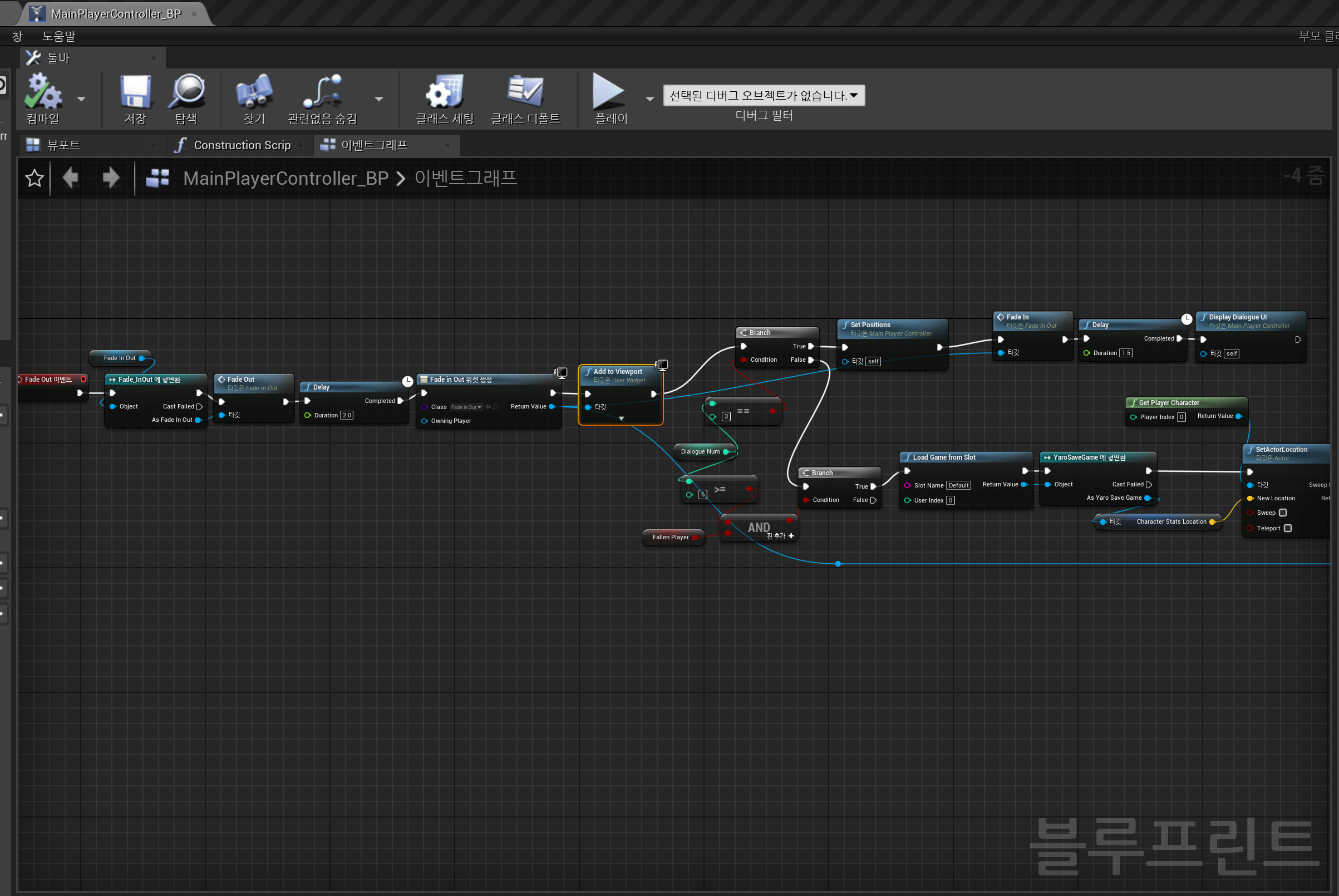The image size is (1339, 896).
Task: Click the favorite star icon in graph header
Action: coord(35,178)
